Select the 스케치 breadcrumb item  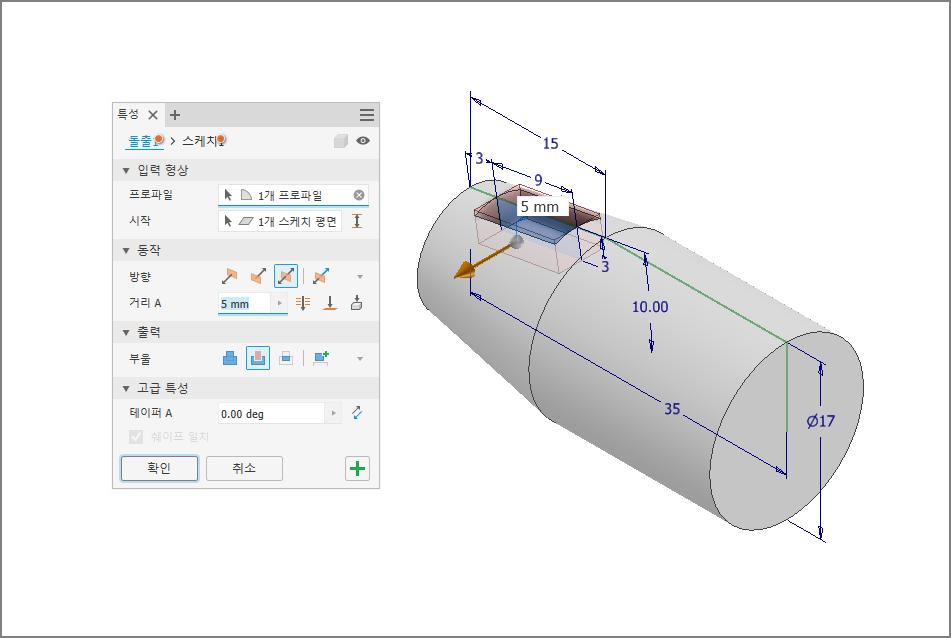204,141
